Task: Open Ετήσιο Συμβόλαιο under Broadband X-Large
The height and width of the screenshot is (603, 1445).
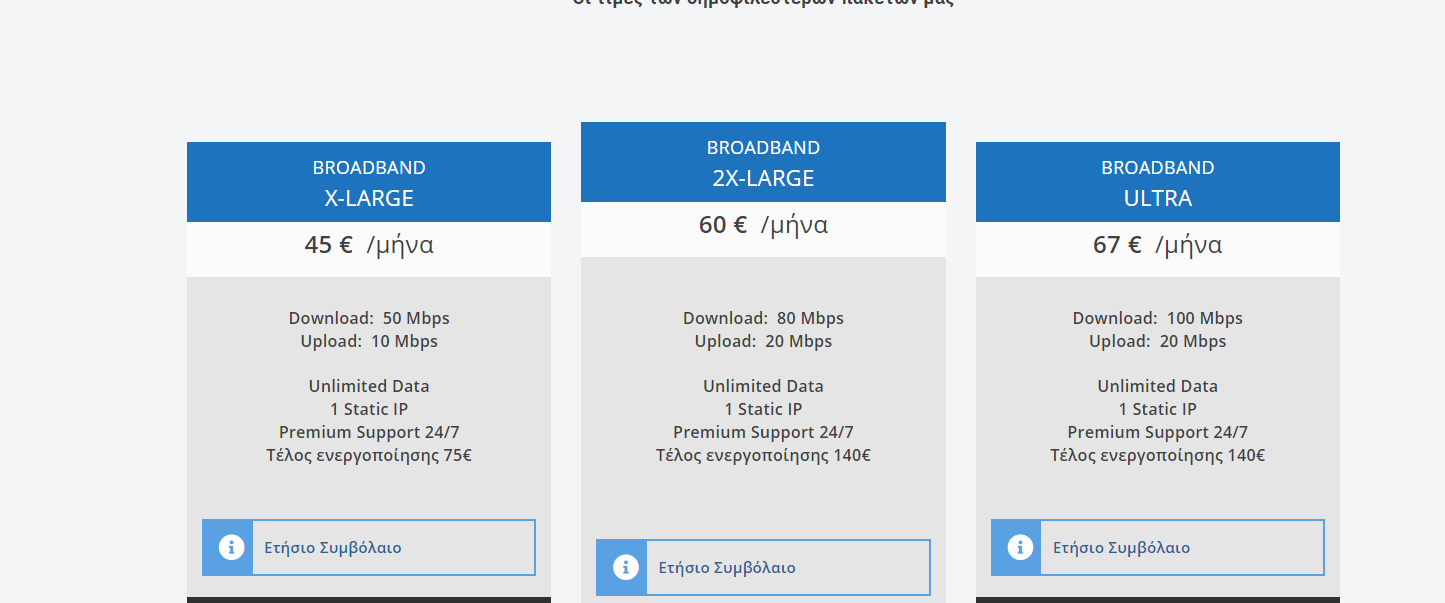Action: click(369, 547)
